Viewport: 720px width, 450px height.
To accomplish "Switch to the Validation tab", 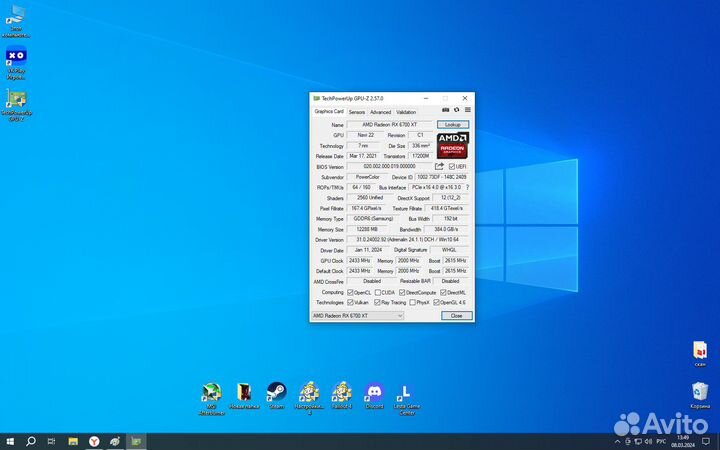I will point(406,112).
